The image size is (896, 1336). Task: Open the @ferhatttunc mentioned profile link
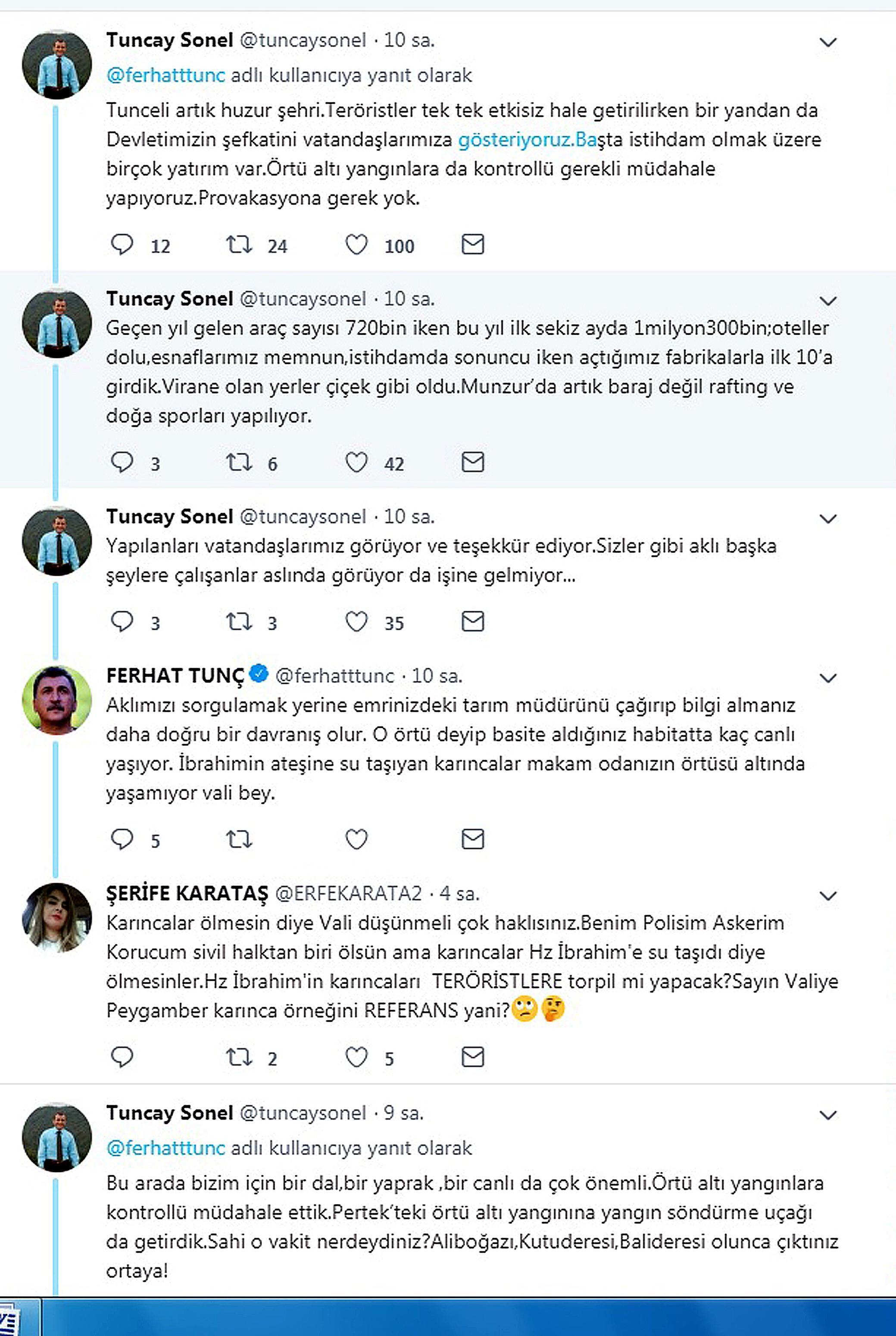(166, 74)
